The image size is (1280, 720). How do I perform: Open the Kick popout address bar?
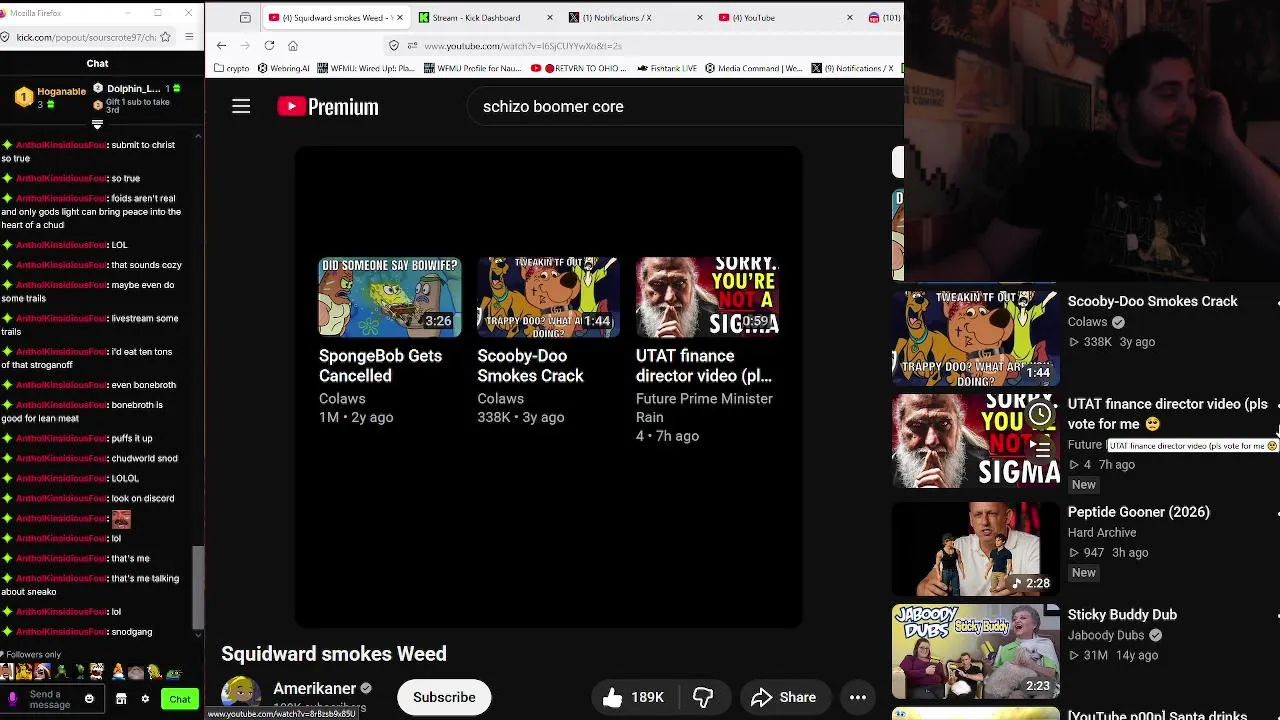point(86,37)
